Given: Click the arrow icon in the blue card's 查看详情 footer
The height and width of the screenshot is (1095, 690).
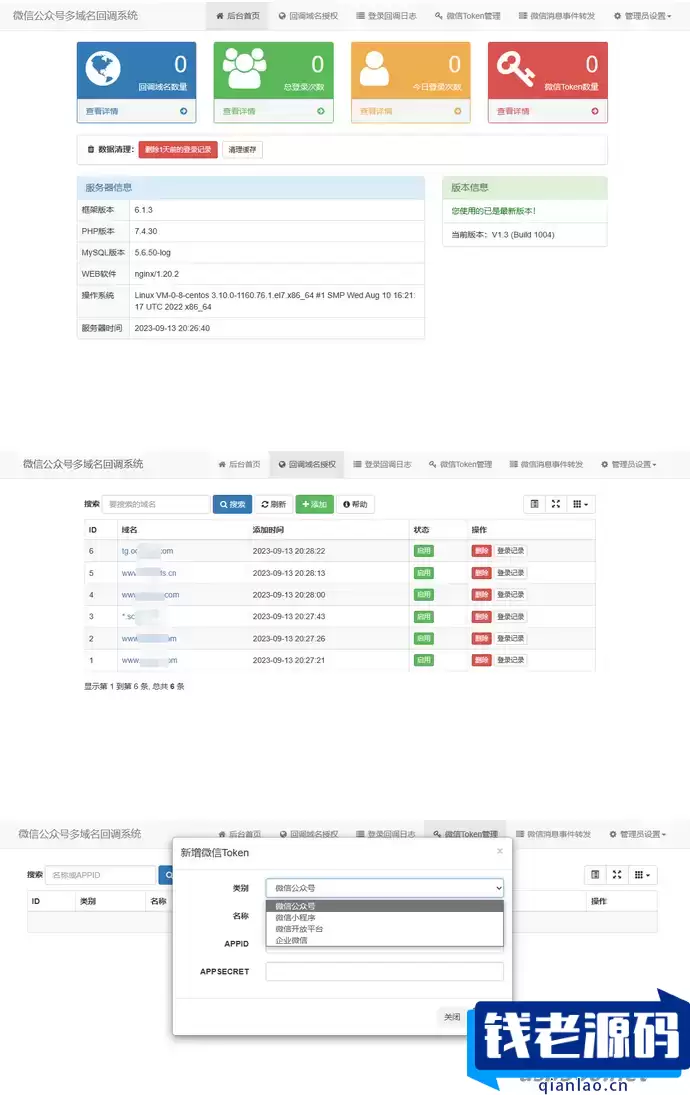Looking at the screenshot, I should (x=184, y=111).
